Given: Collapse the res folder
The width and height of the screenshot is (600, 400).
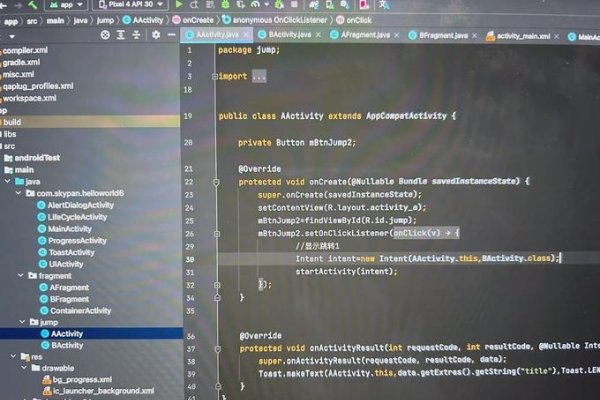Looking at the screenshot, I should [13, 356].
